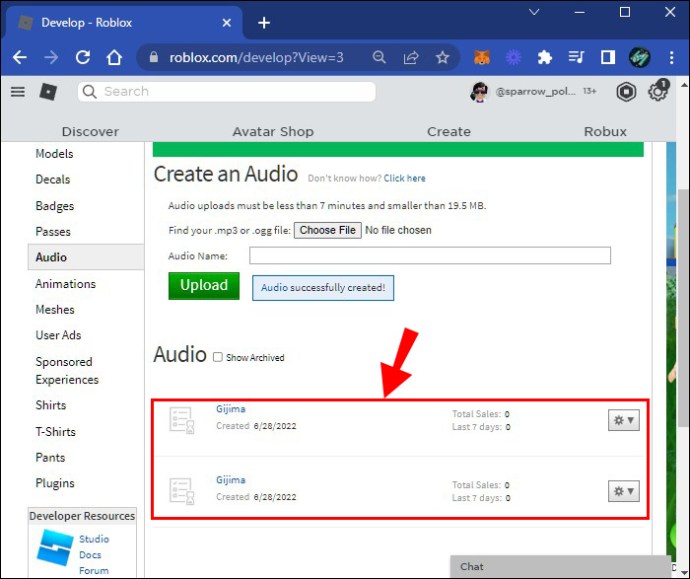Expand the gear dropdown for second Gijima audio
This screenshot has width=690, height=579.
624,491
